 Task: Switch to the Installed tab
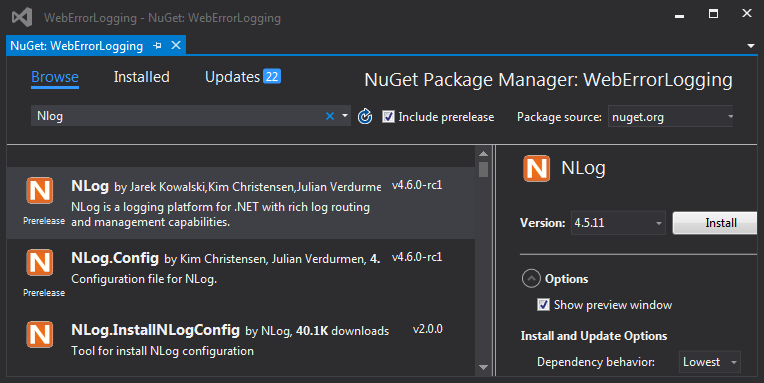pos(142,77)
